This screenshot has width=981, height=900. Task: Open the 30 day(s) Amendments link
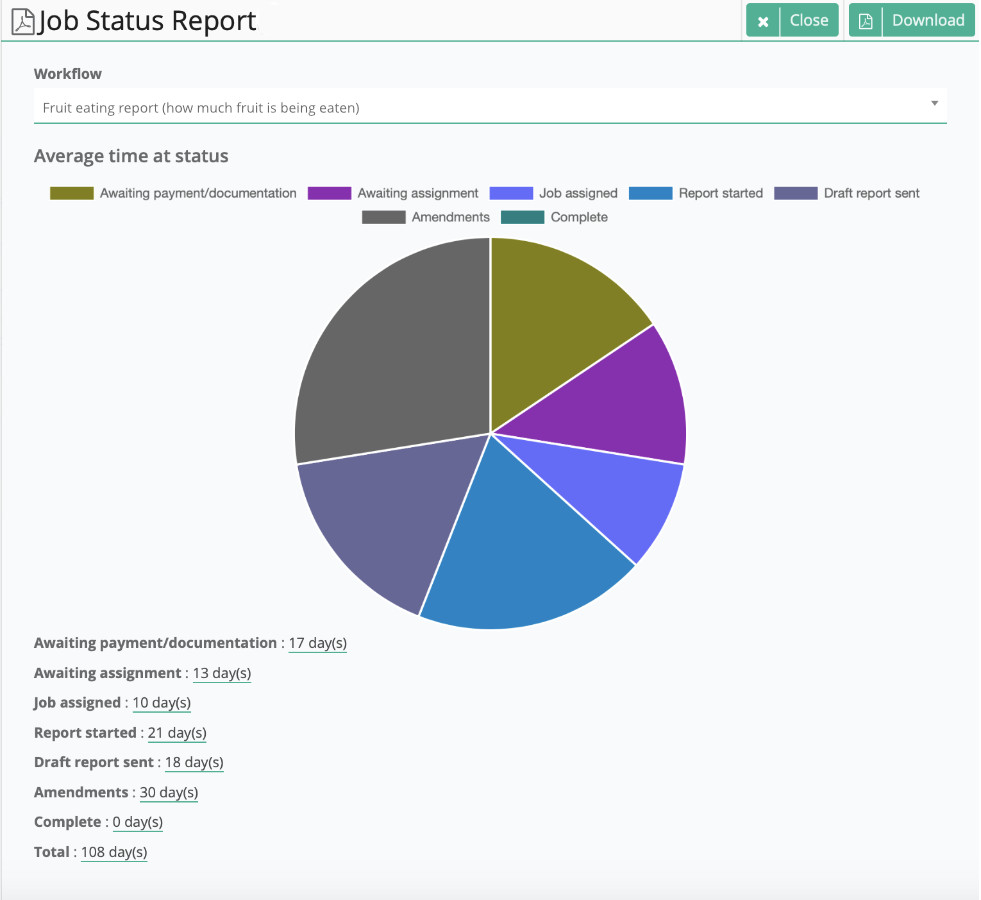coord(169,792)
